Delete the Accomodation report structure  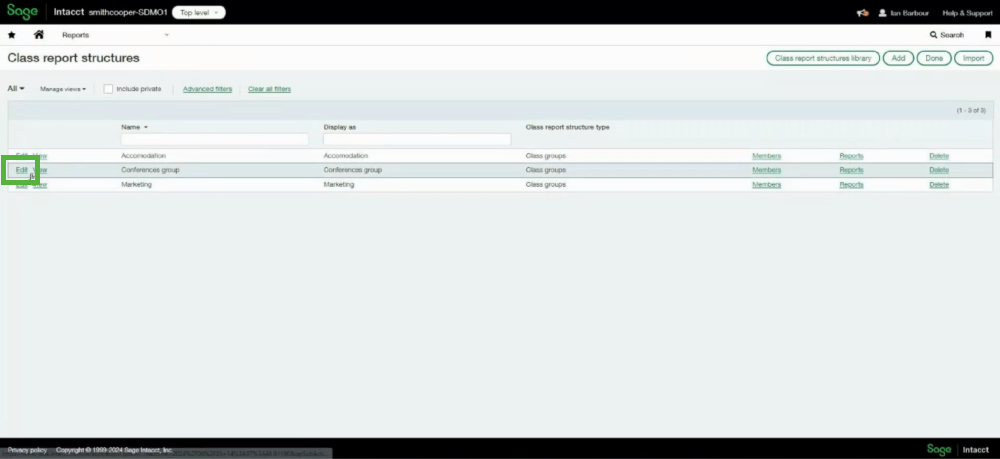pos(938,156)
